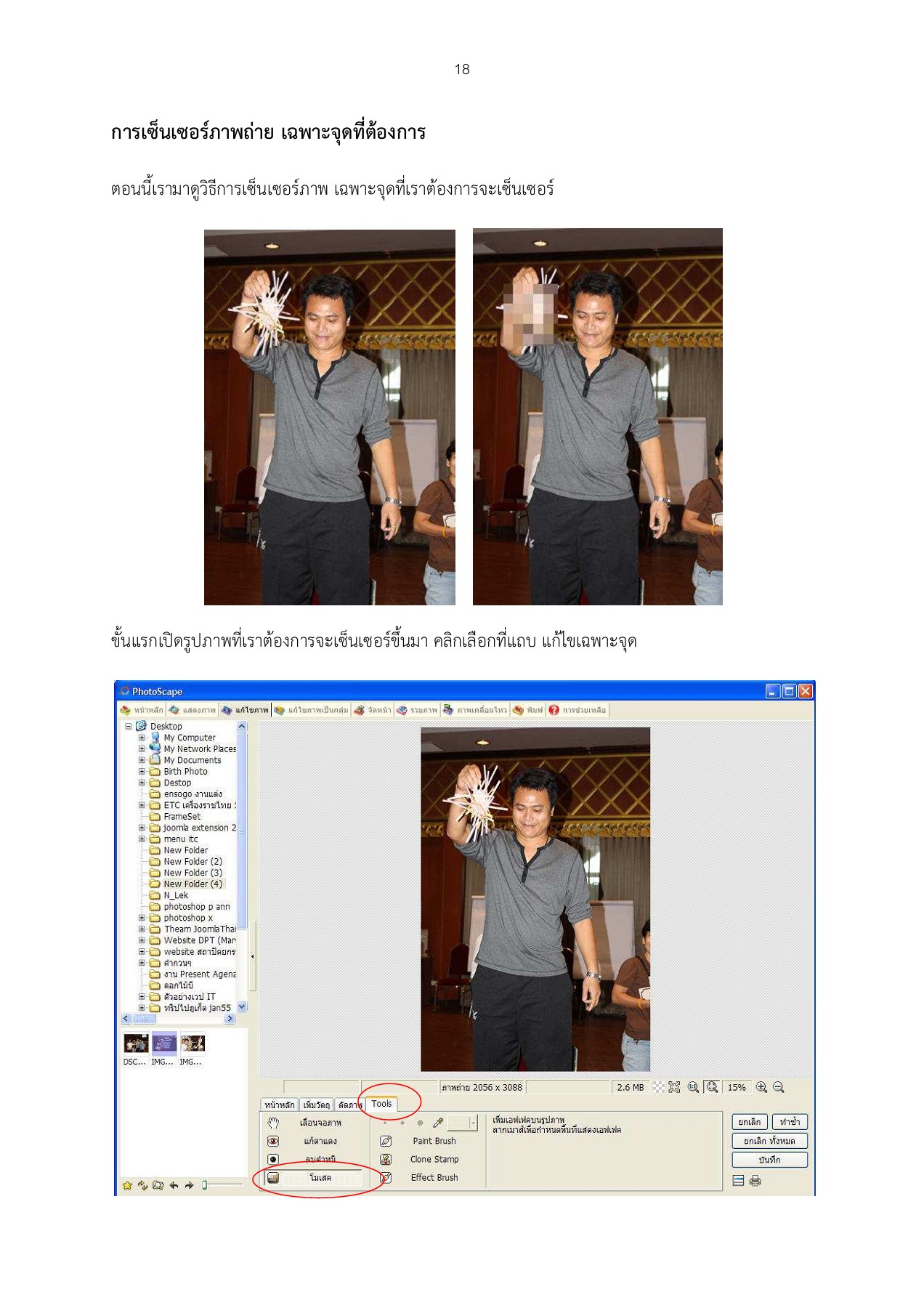
Task: Click the บันทึก save button
Action: (x=769, y=1160)
